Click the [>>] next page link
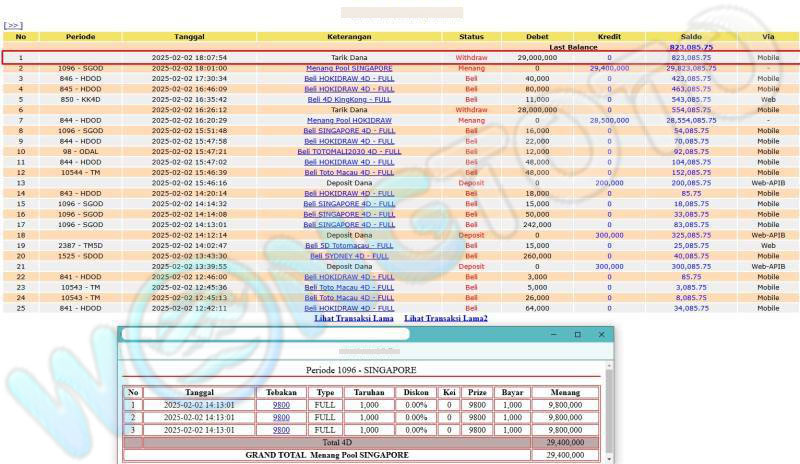Viewport: 800px width, 464px height. point(13,25)
